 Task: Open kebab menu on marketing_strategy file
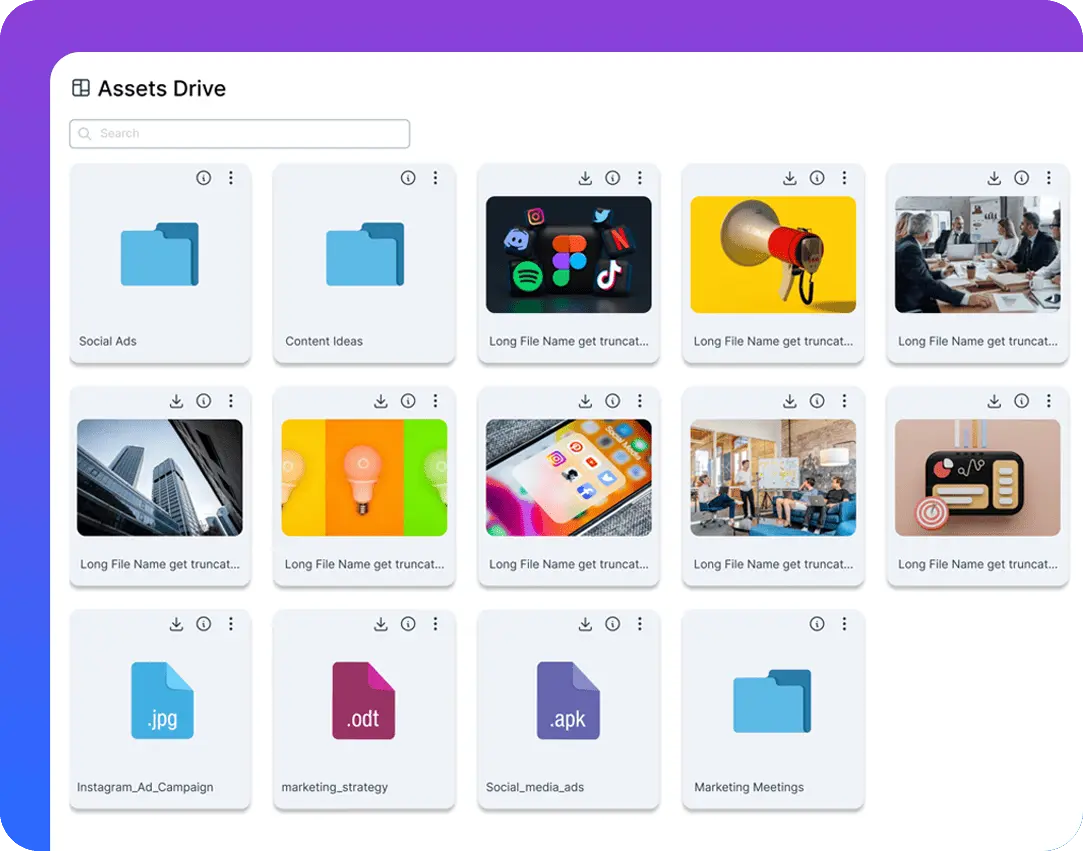click(435, 623)
